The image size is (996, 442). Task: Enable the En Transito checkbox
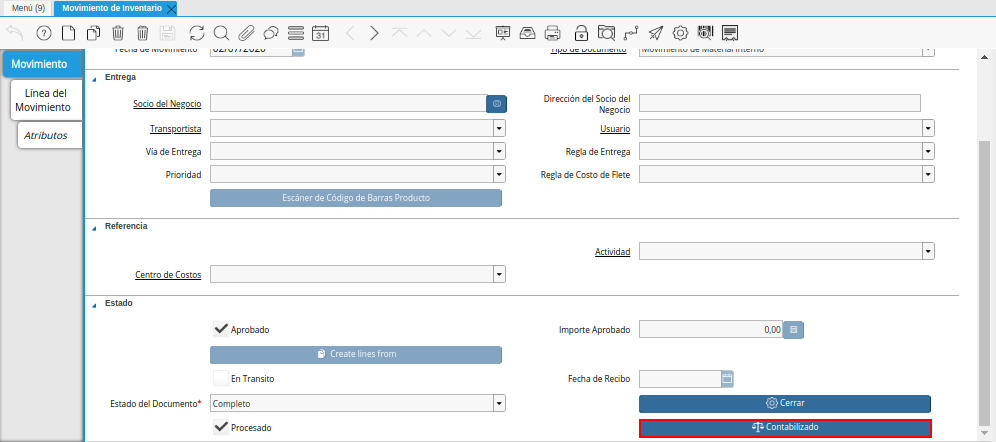click(221, 379)
